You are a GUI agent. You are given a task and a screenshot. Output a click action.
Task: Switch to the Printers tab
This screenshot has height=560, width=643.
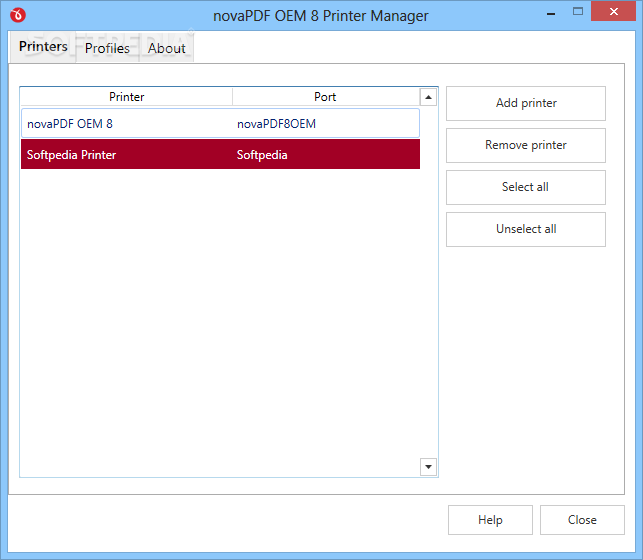pyautogui.click(x=43, y=47)
